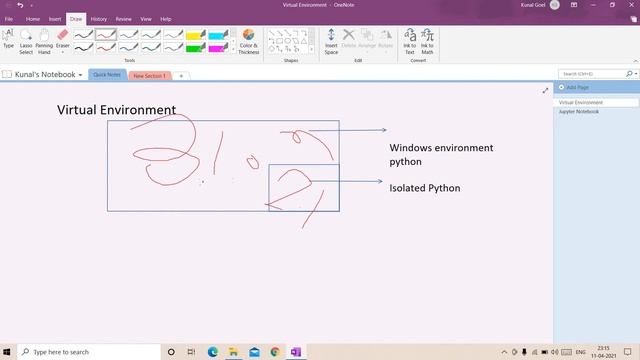Pick the red pen in top row
The width and height of the screenshot is (640, 360).
coord(106,35)
